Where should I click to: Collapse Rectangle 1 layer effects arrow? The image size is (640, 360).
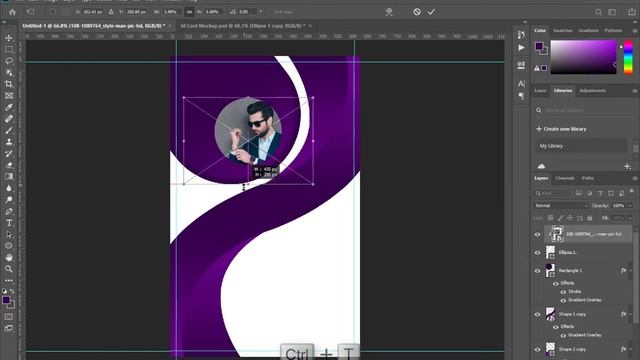631,271
